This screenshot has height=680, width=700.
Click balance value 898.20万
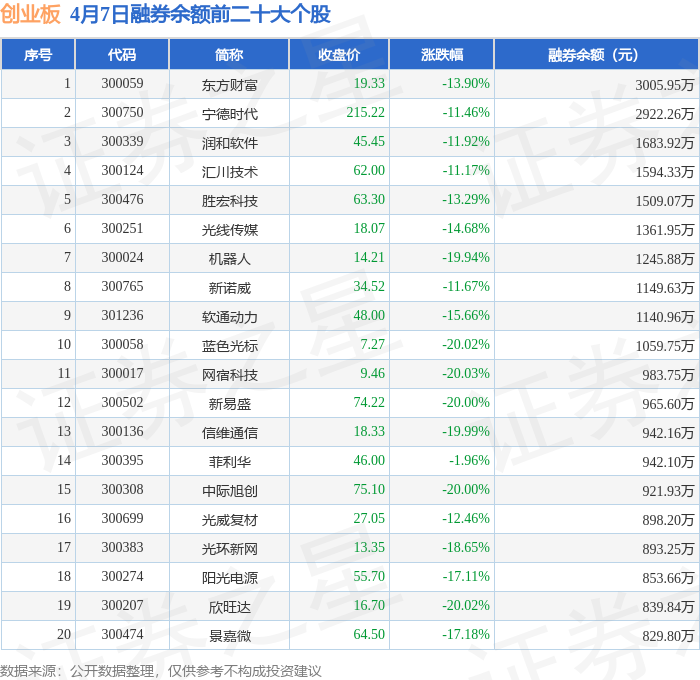coord(668,520)
